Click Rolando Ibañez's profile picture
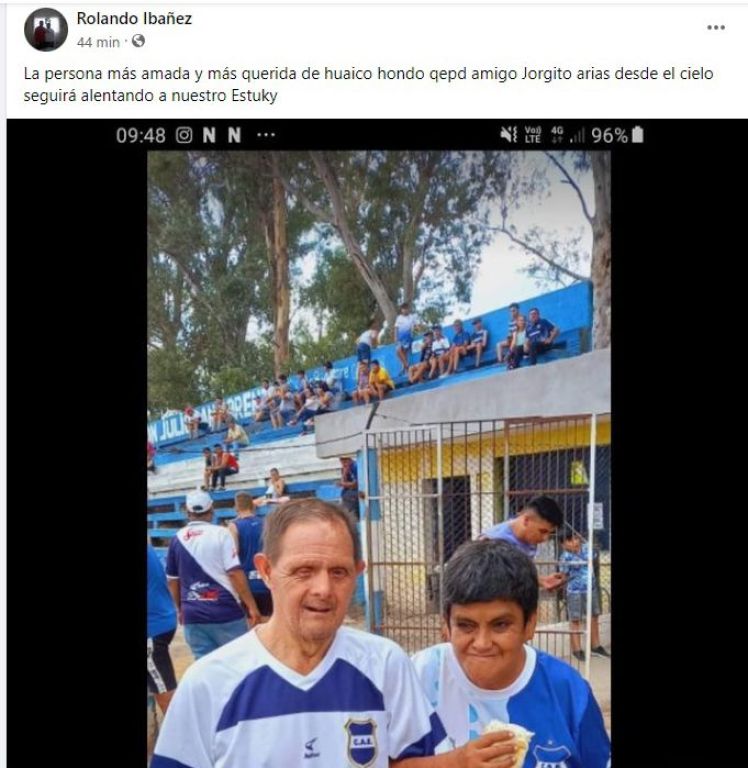This screenshot has width=748, height=768. (46, 29)
